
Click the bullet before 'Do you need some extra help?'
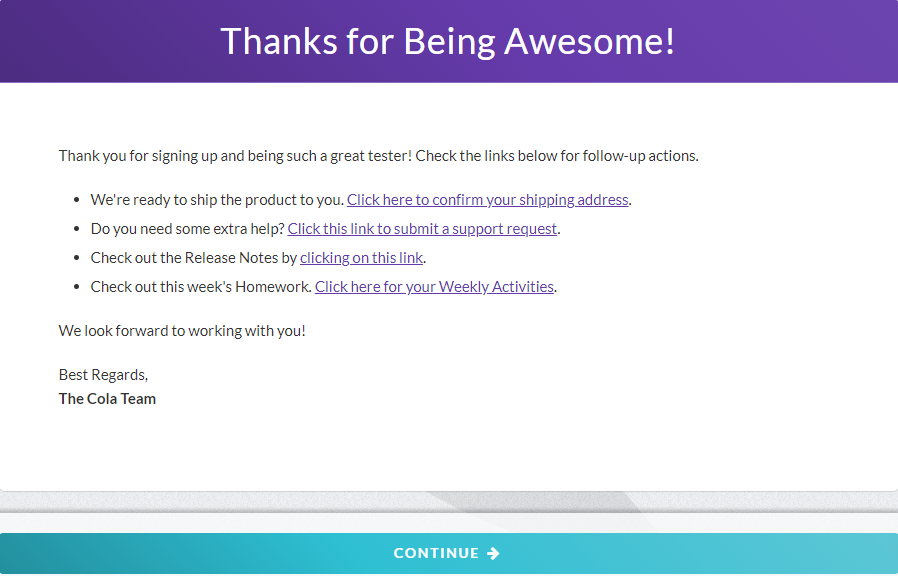coord(78,229)
